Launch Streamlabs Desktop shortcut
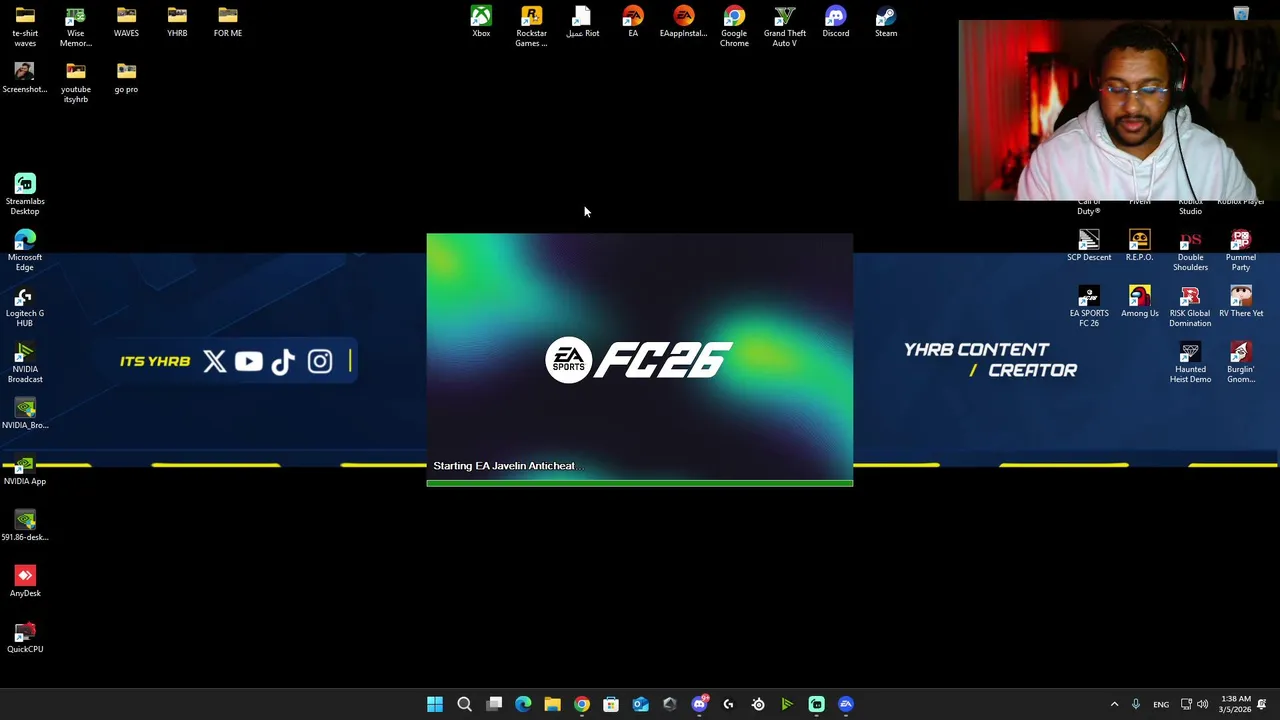This screenshot has width=1280, height=720. 25,195
